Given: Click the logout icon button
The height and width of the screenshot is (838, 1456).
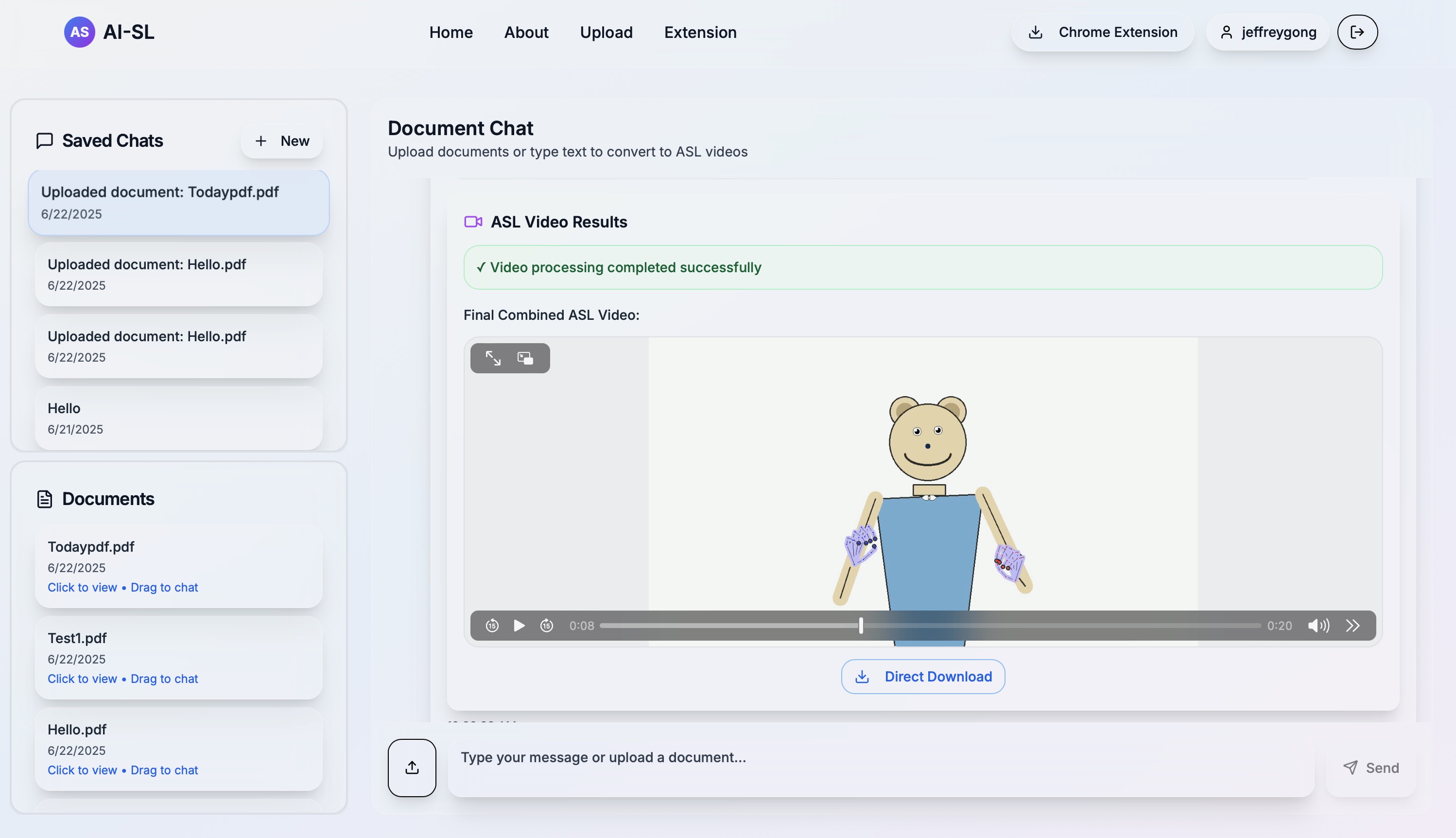Looking at the screenshot, I should pyautogui.click(x=1357, y=32).
